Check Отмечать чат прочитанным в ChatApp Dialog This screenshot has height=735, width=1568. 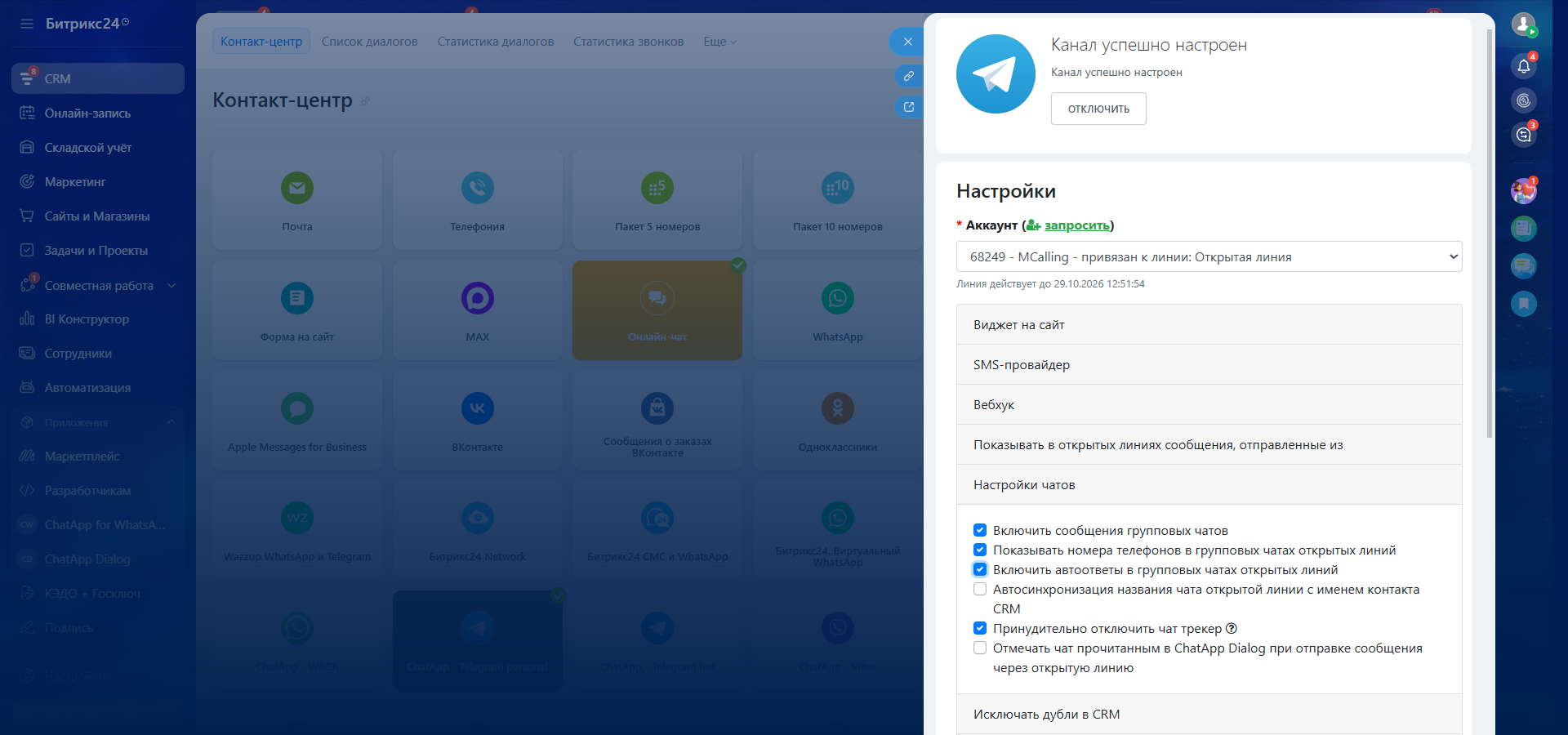(x=980, y=648)
